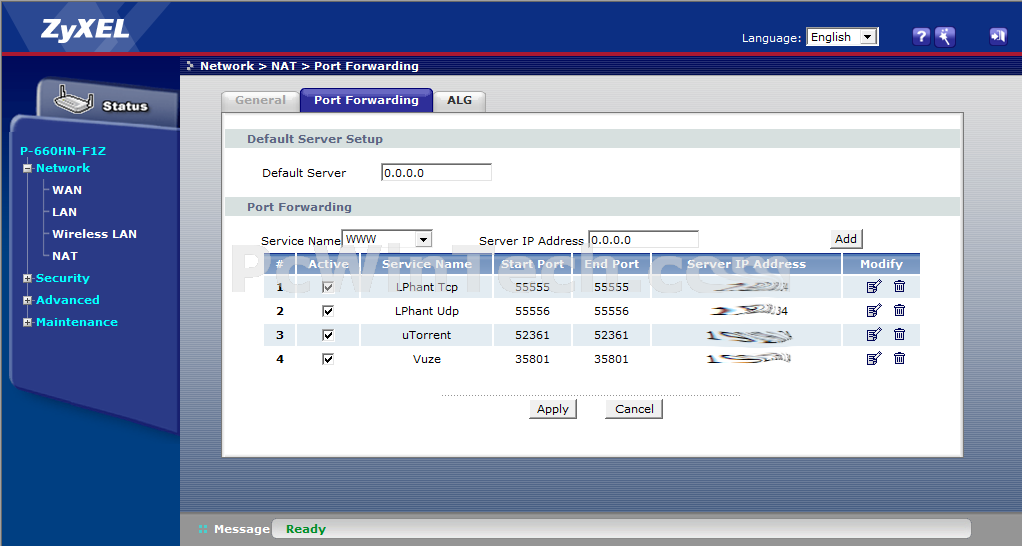Click the end port 55556 cell
The image size is (1022, 546).
[611, 311]
